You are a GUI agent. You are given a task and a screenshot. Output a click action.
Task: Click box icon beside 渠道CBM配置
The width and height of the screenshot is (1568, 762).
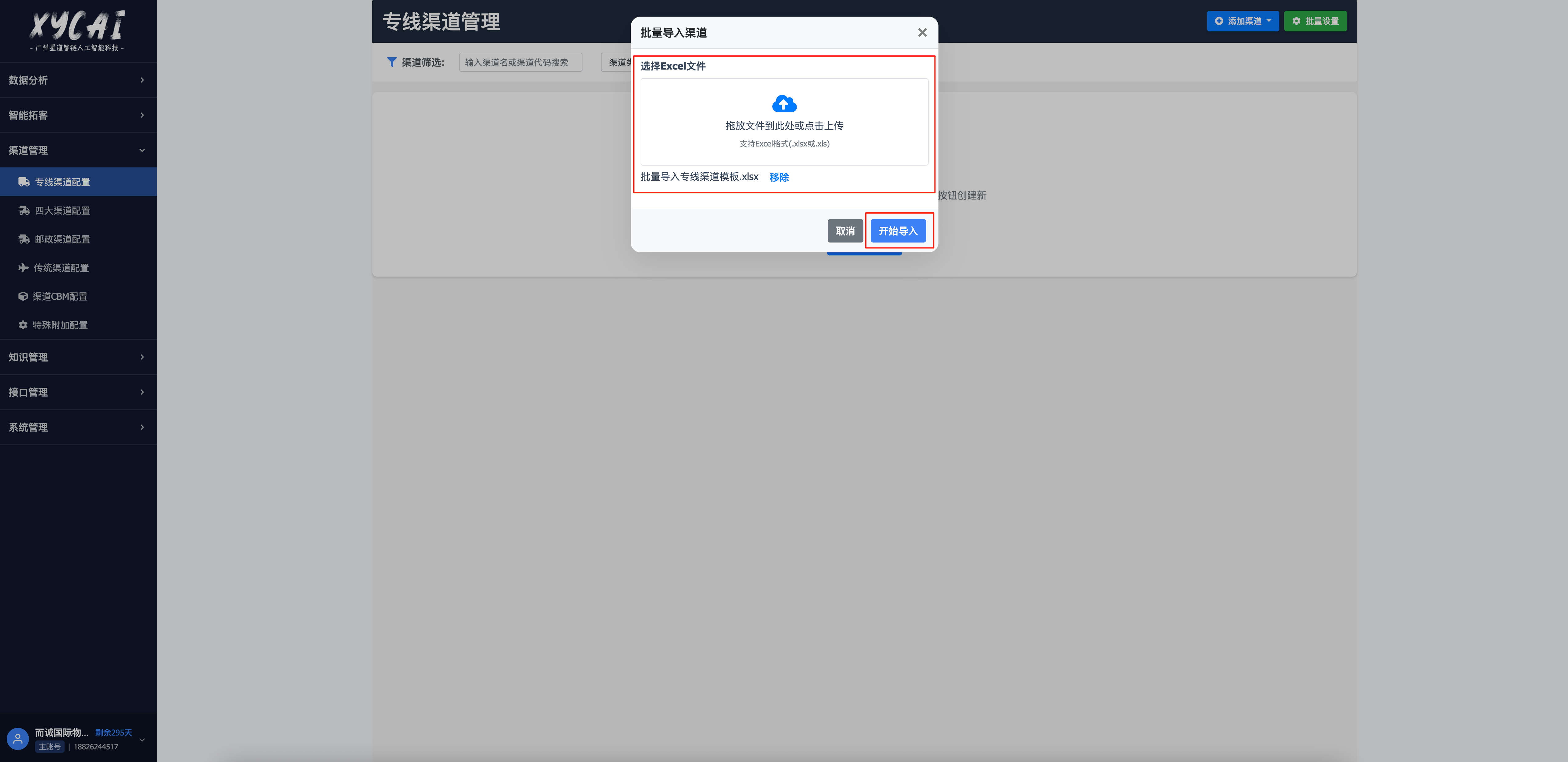coord(22,296)
